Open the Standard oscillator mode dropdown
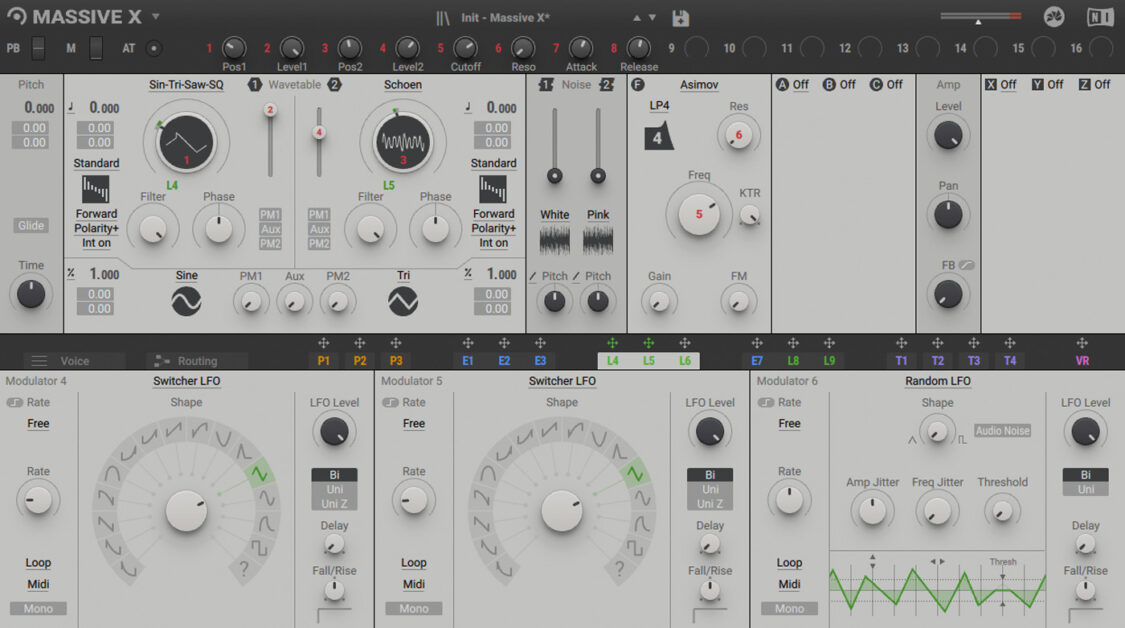 click(96, 163)
